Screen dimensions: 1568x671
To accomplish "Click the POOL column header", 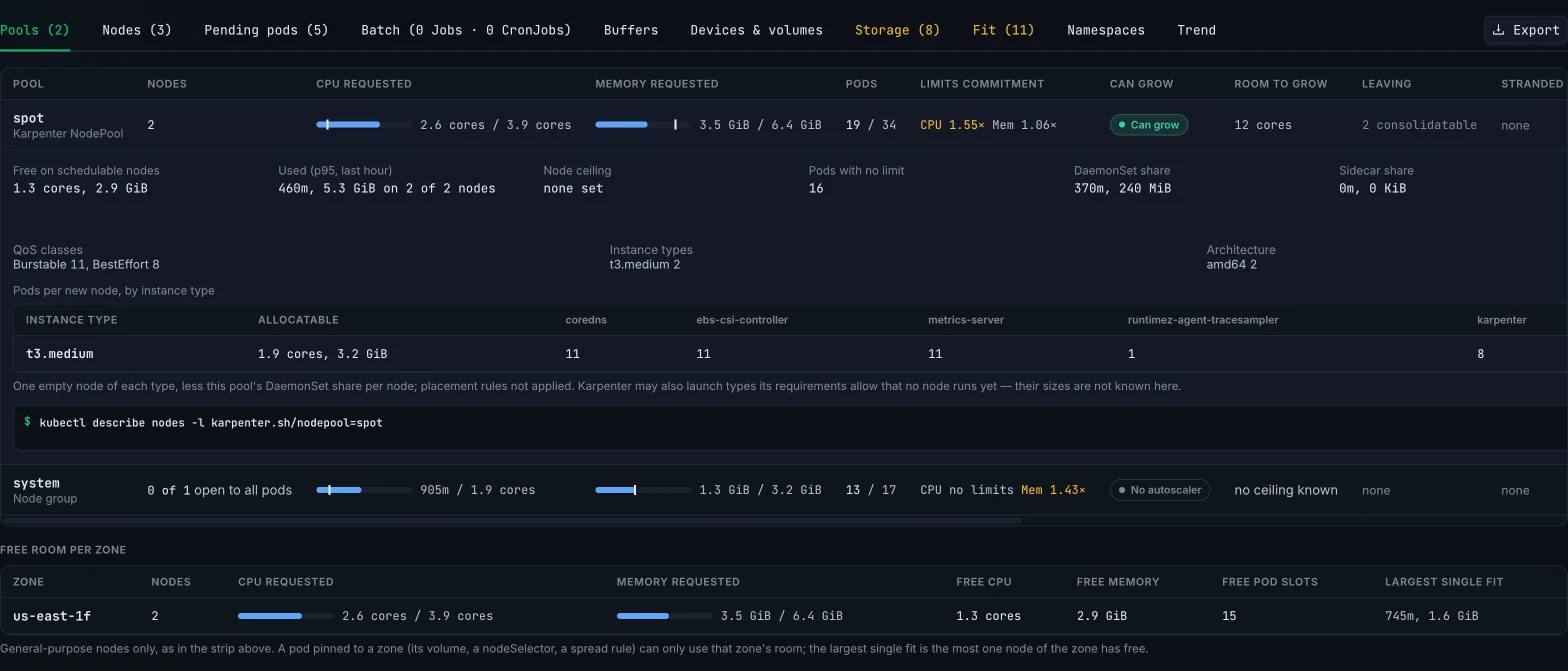I will (x=28, y=84).
